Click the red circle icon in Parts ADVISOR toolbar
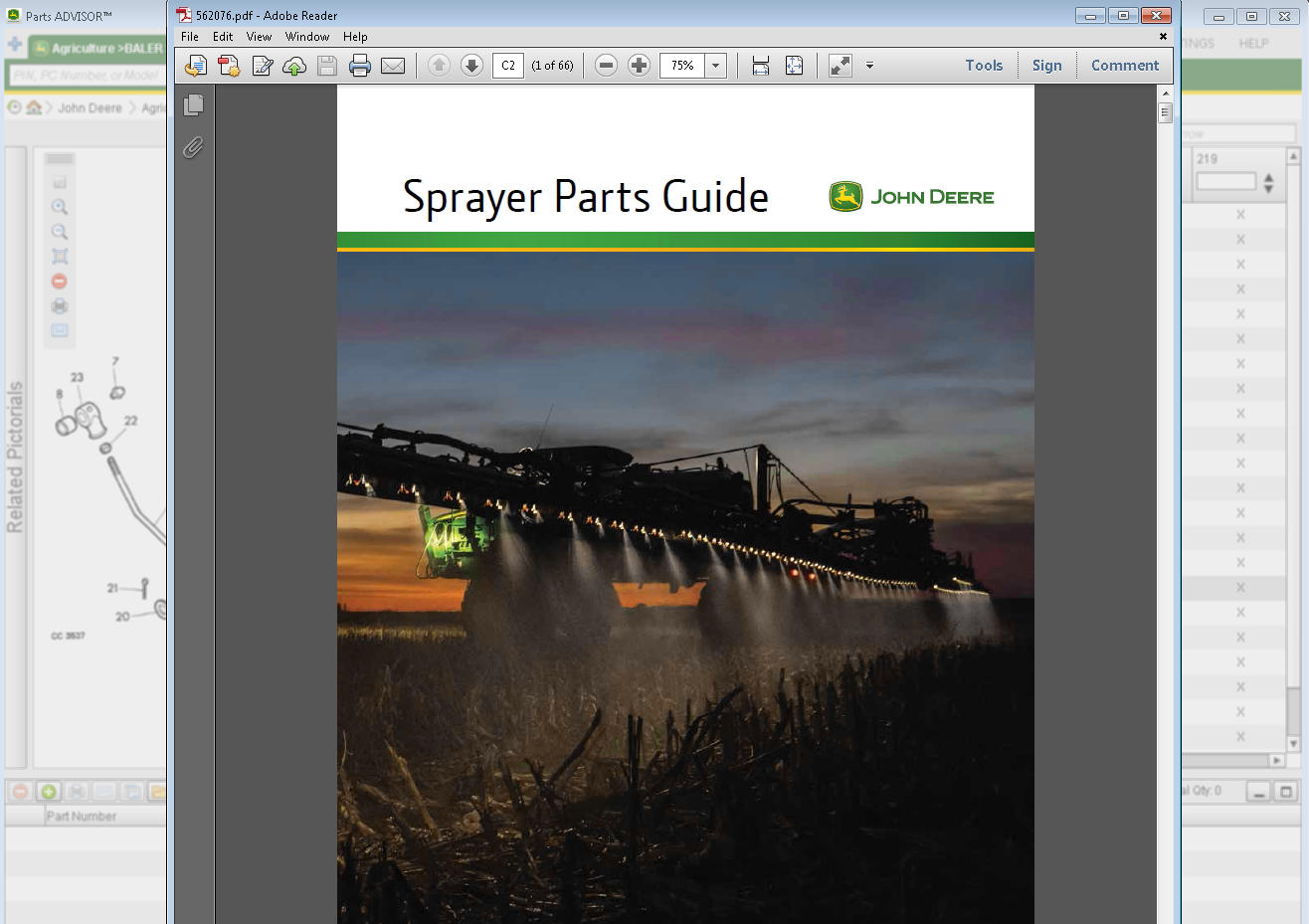The width and height of the screenshot is (1309, 924). coord(60,281)
